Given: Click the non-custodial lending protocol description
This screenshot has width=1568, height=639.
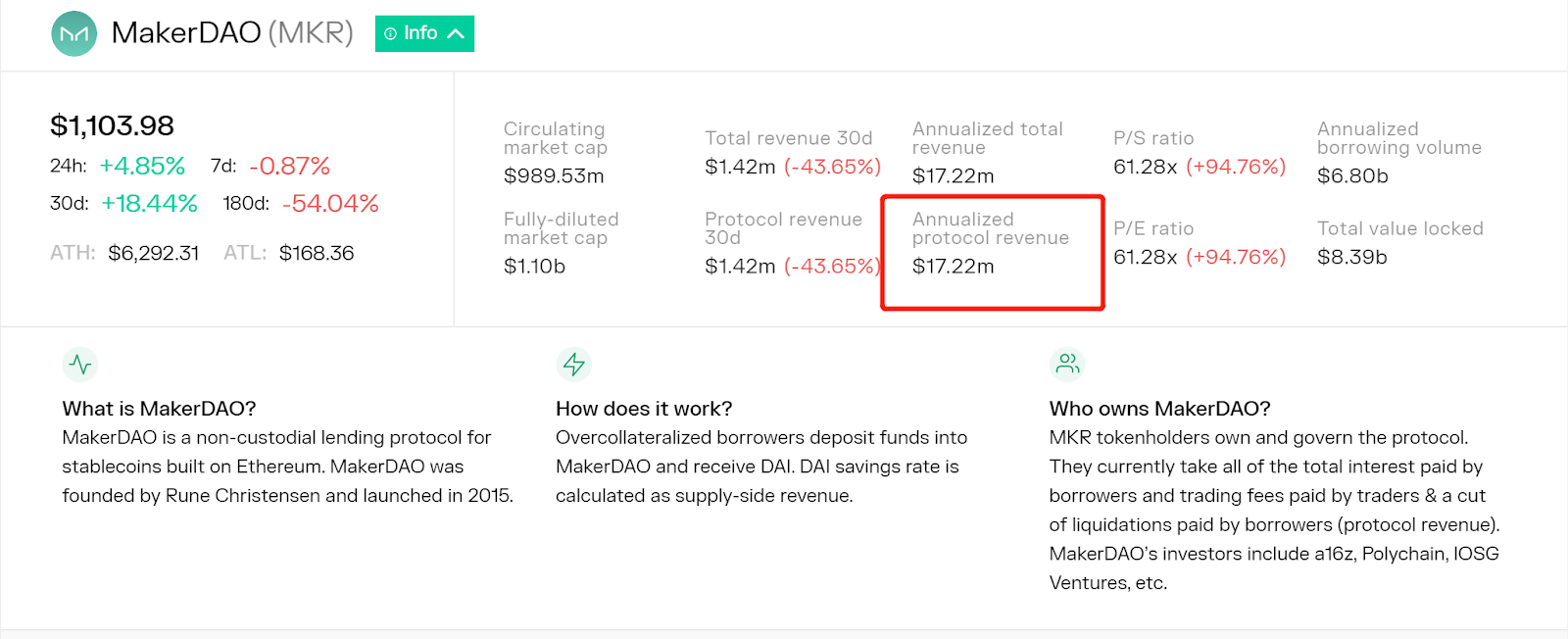Looking at the screenshot, I should [x=287, y=467].
